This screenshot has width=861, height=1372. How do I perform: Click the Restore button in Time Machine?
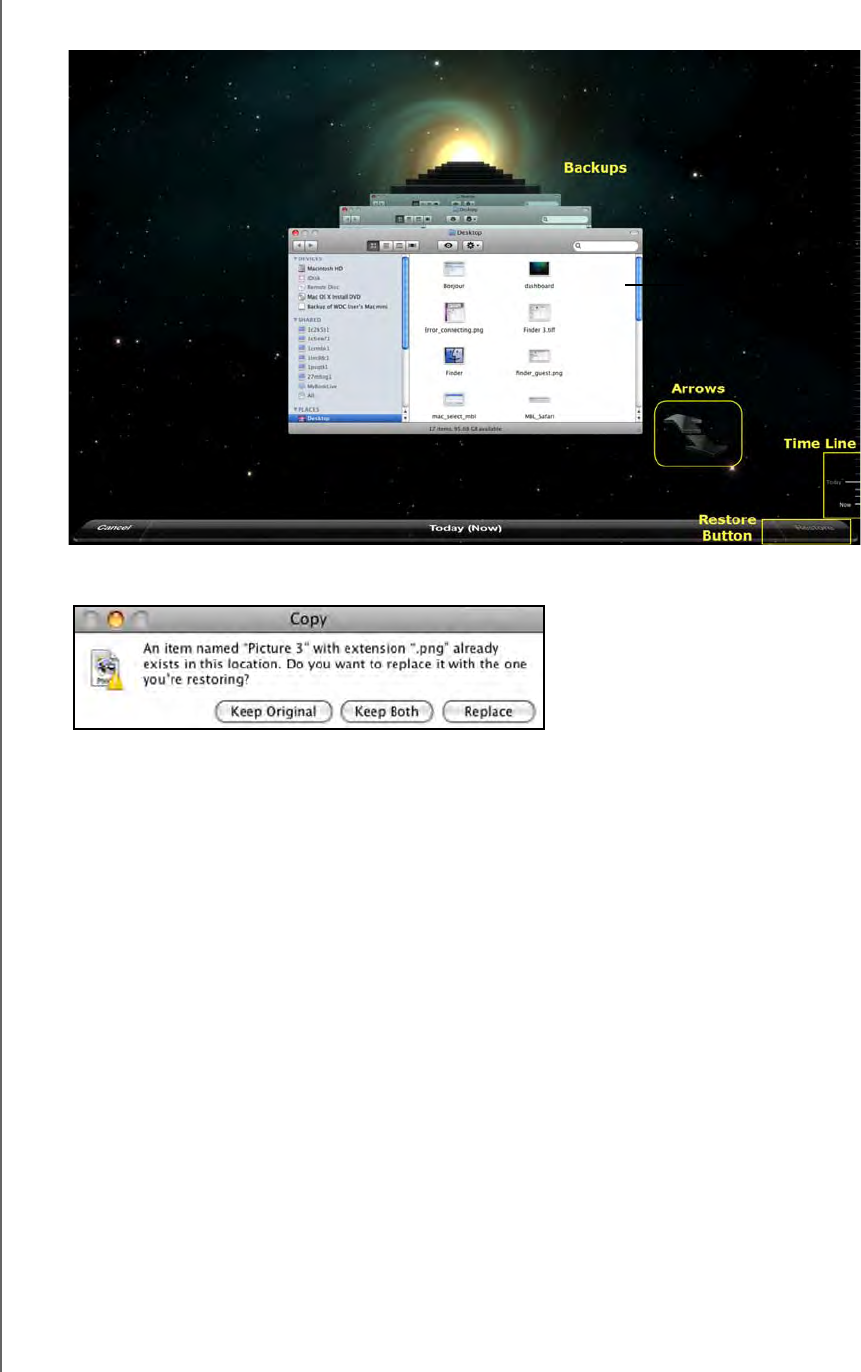(806, 531)
